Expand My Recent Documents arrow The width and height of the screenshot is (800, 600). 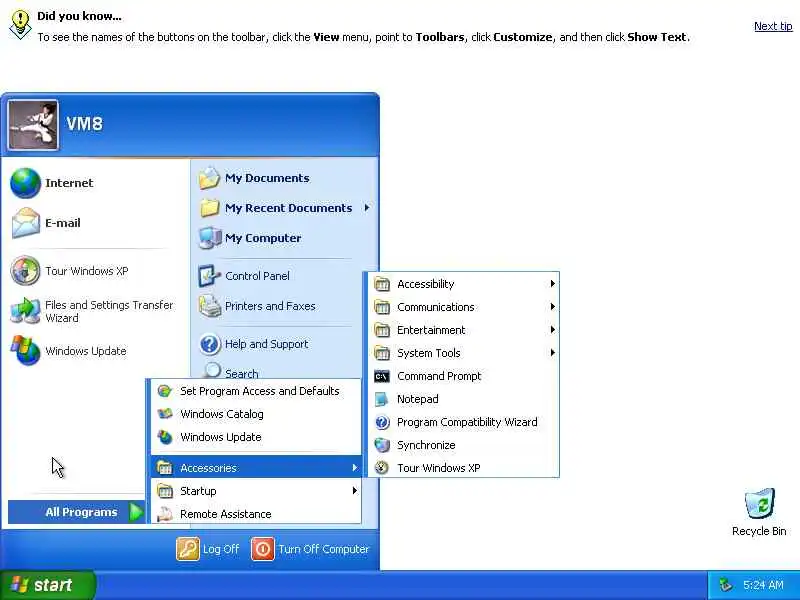367,208
